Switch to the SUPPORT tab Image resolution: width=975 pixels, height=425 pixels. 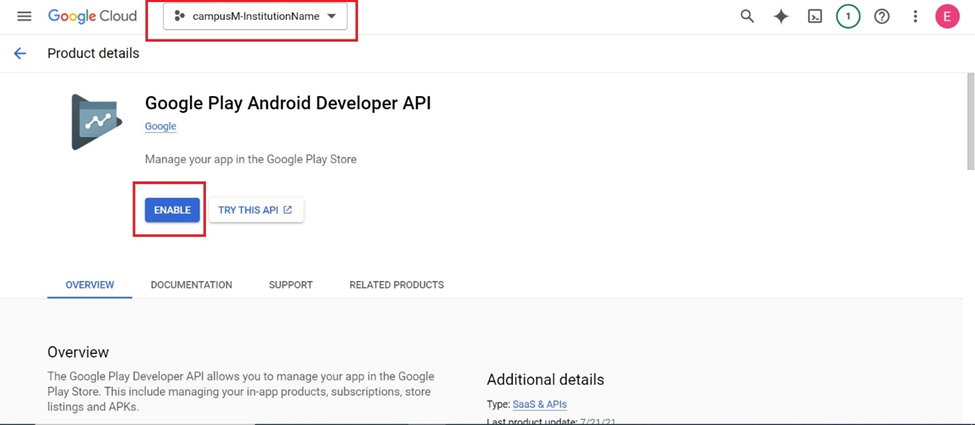pos(290,285)
